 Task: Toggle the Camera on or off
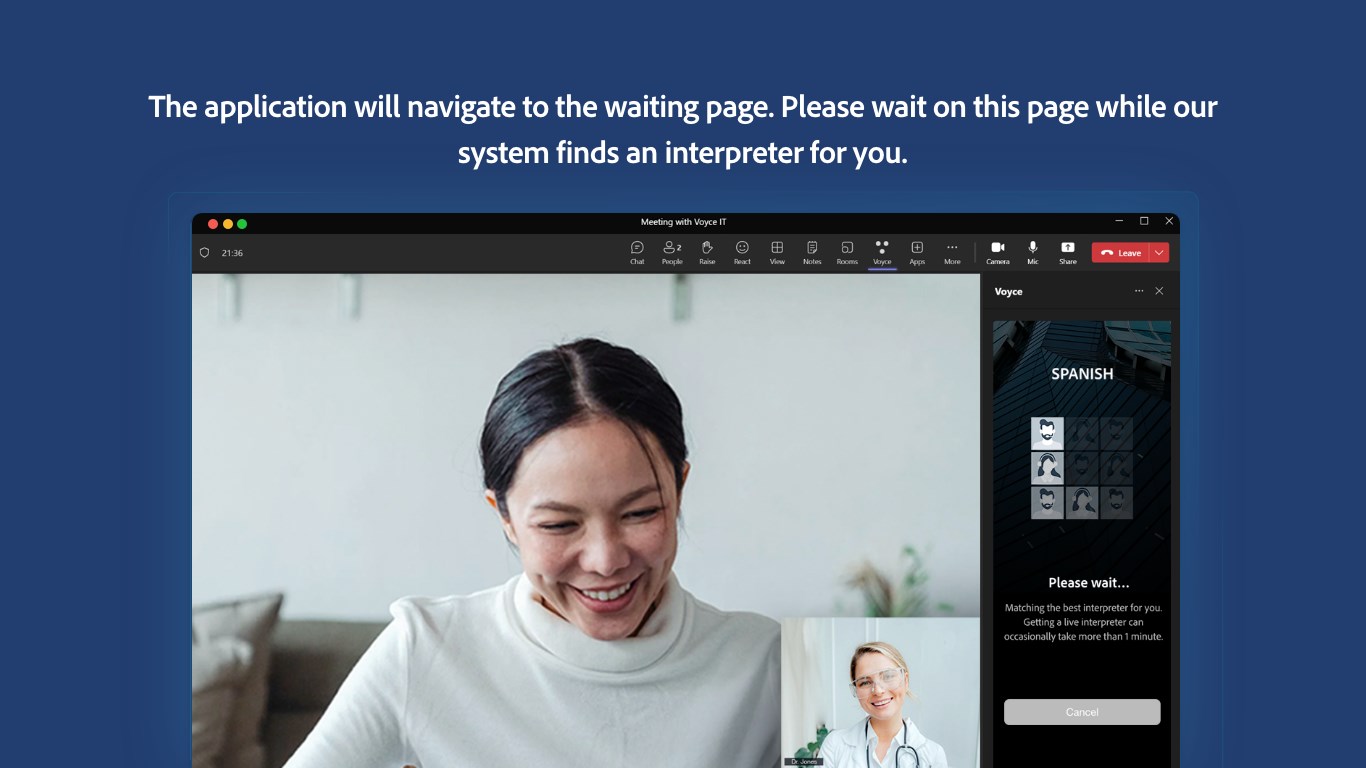tap(998, 252)
